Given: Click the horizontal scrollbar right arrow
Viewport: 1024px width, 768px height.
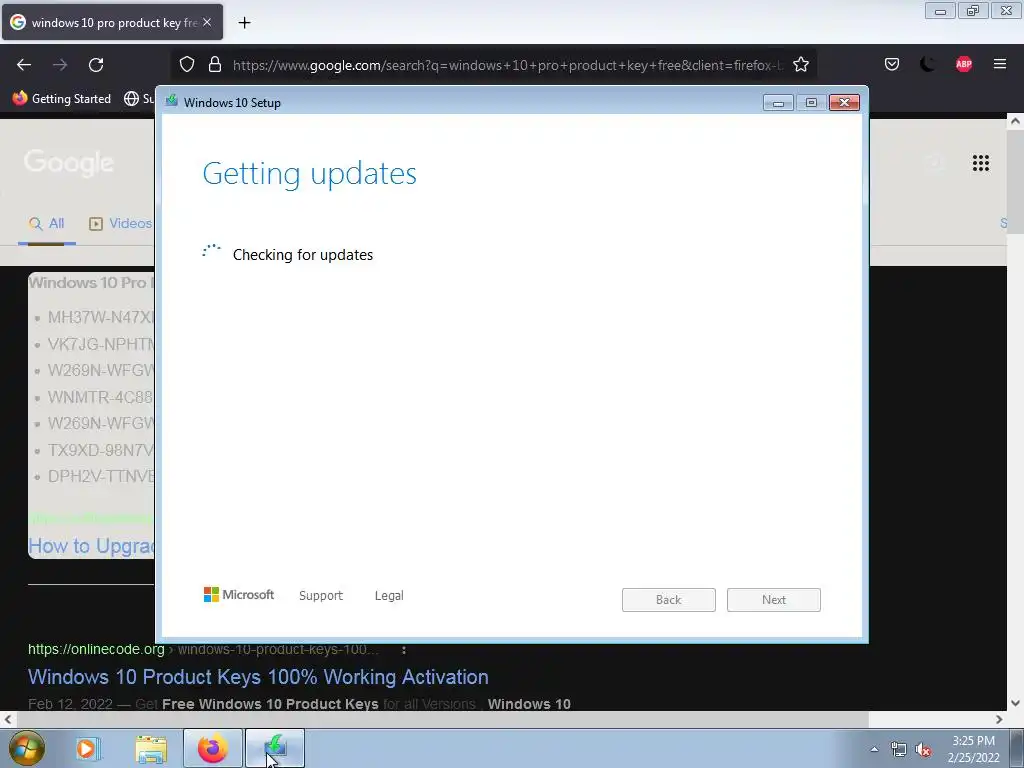Looking at the screenshot, I should [999, 720].
